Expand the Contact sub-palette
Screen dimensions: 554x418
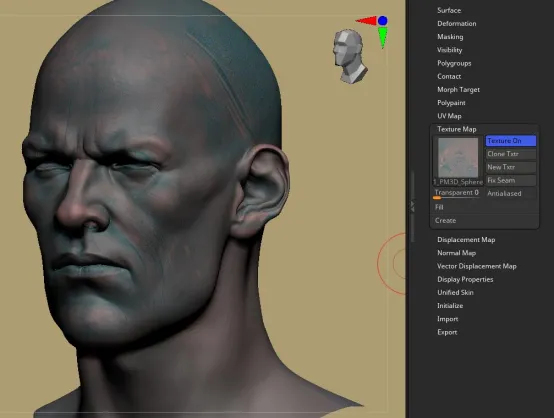click(x=449, y=76)
